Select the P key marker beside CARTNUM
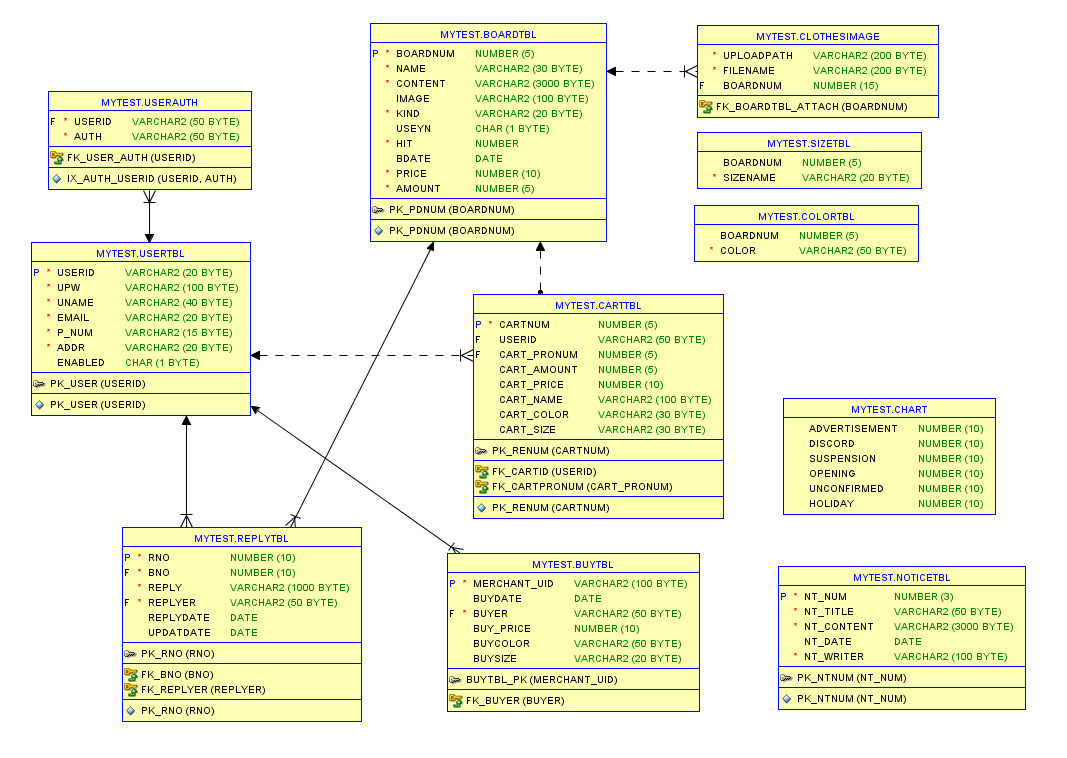The height and width of the screenshot is (758, 1067). pos(477,324)
